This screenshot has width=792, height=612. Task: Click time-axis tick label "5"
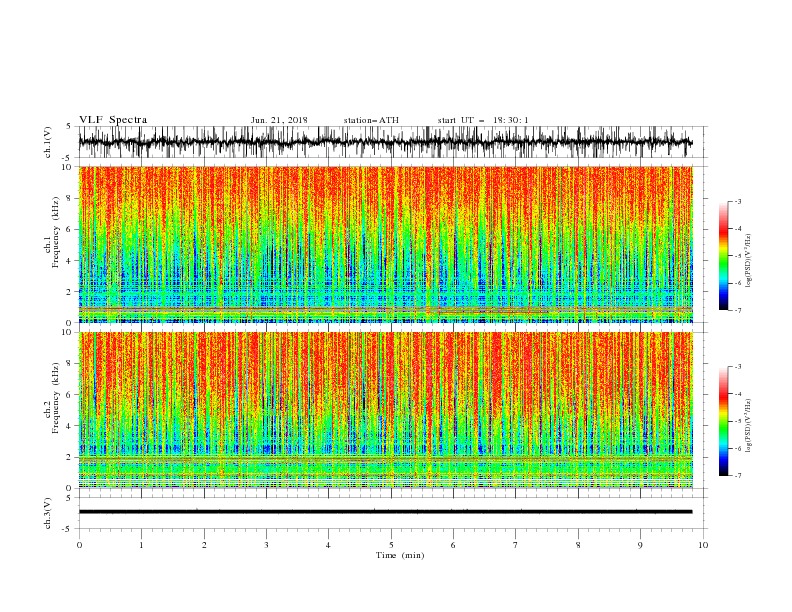point(391,545)
